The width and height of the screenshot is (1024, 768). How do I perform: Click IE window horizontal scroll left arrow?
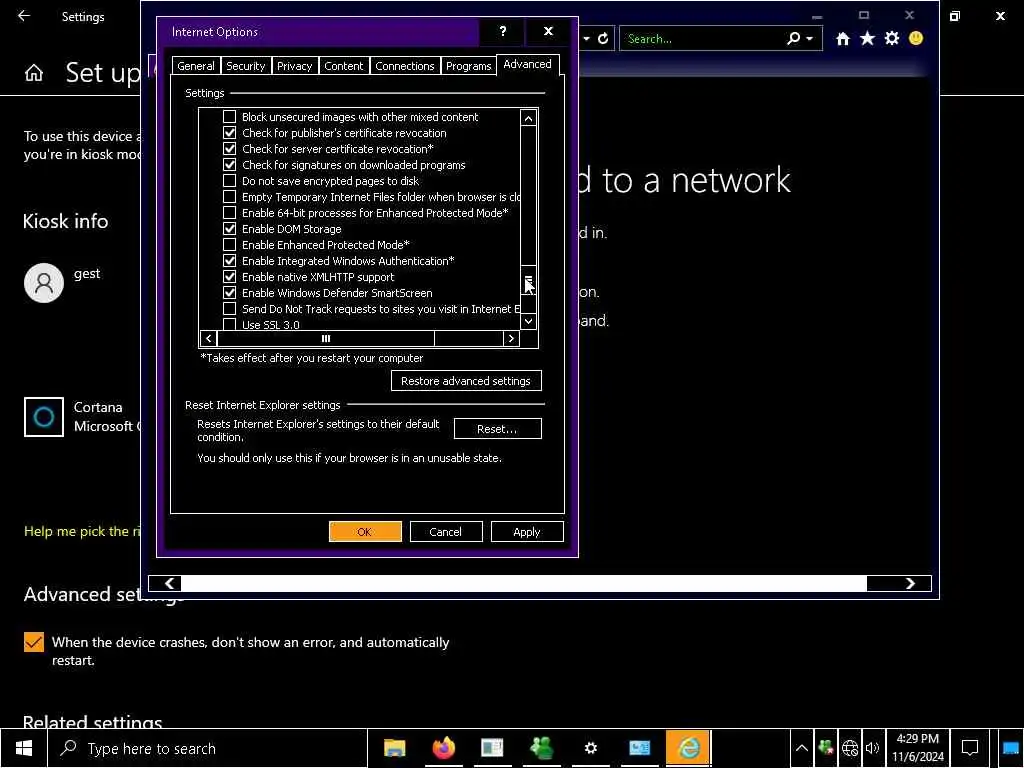click(169, 583)
